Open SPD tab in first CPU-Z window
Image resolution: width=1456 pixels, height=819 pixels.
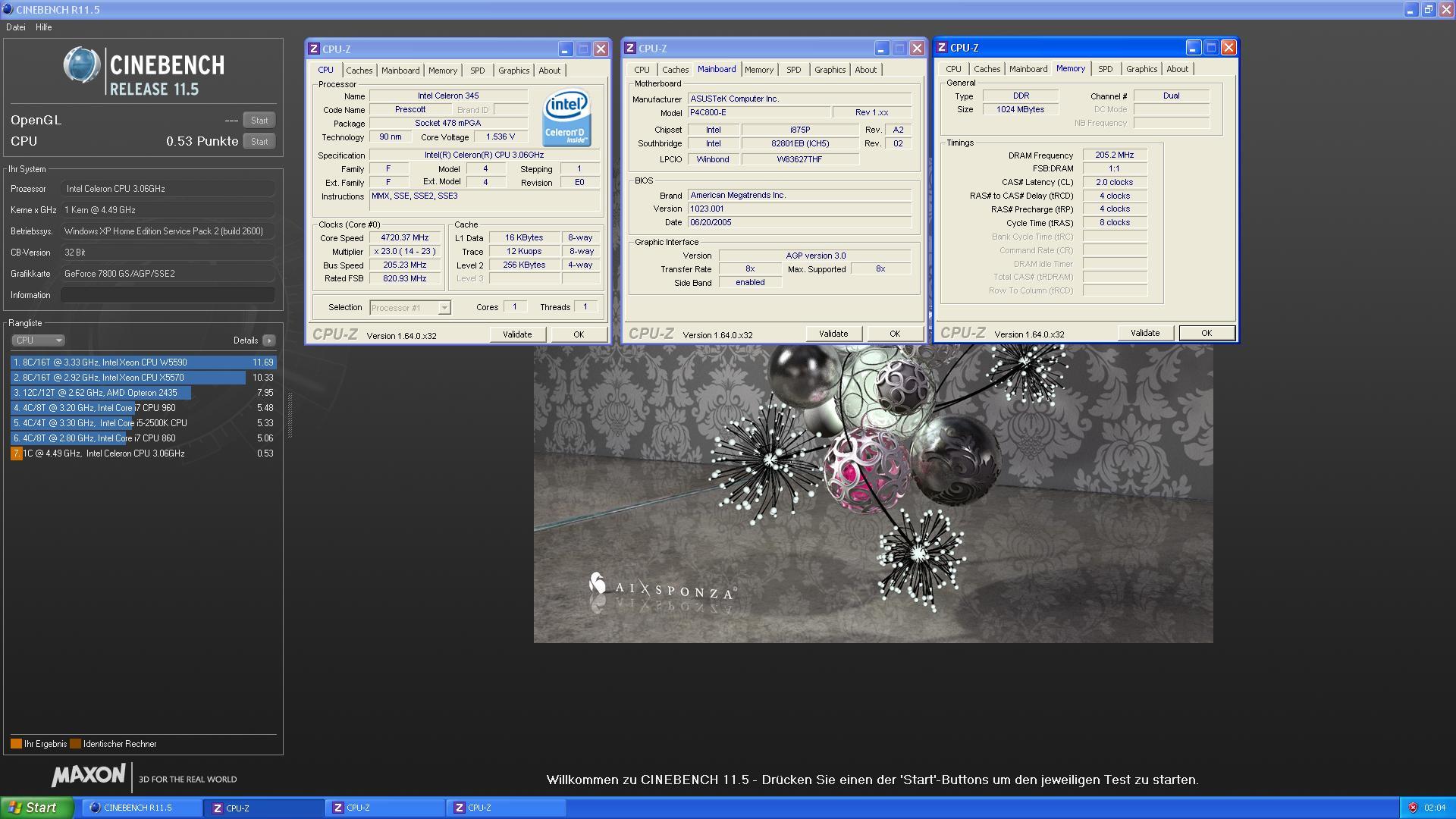pyautogui.click(x=478, y=71)
